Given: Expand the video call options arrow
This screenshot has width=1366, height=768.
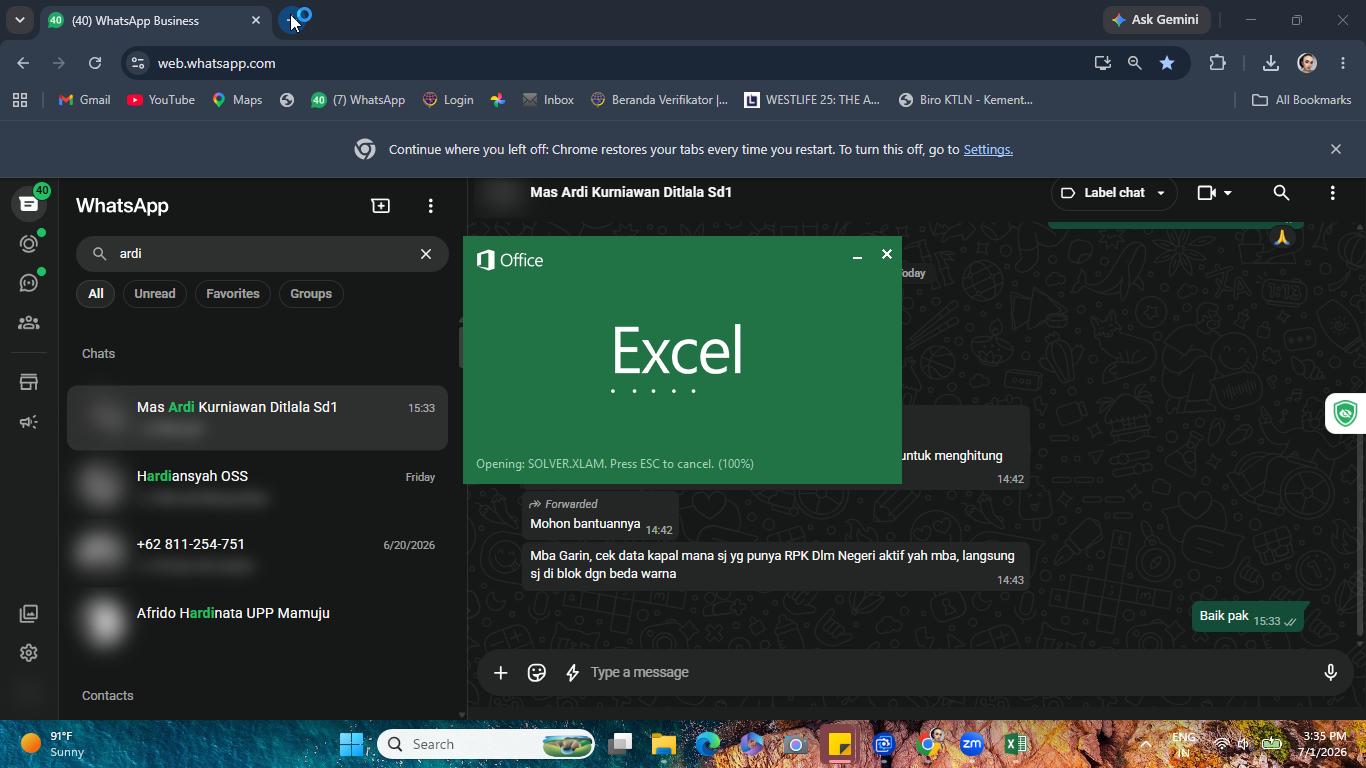Looking at the screenshot, I should point(1228,193).
